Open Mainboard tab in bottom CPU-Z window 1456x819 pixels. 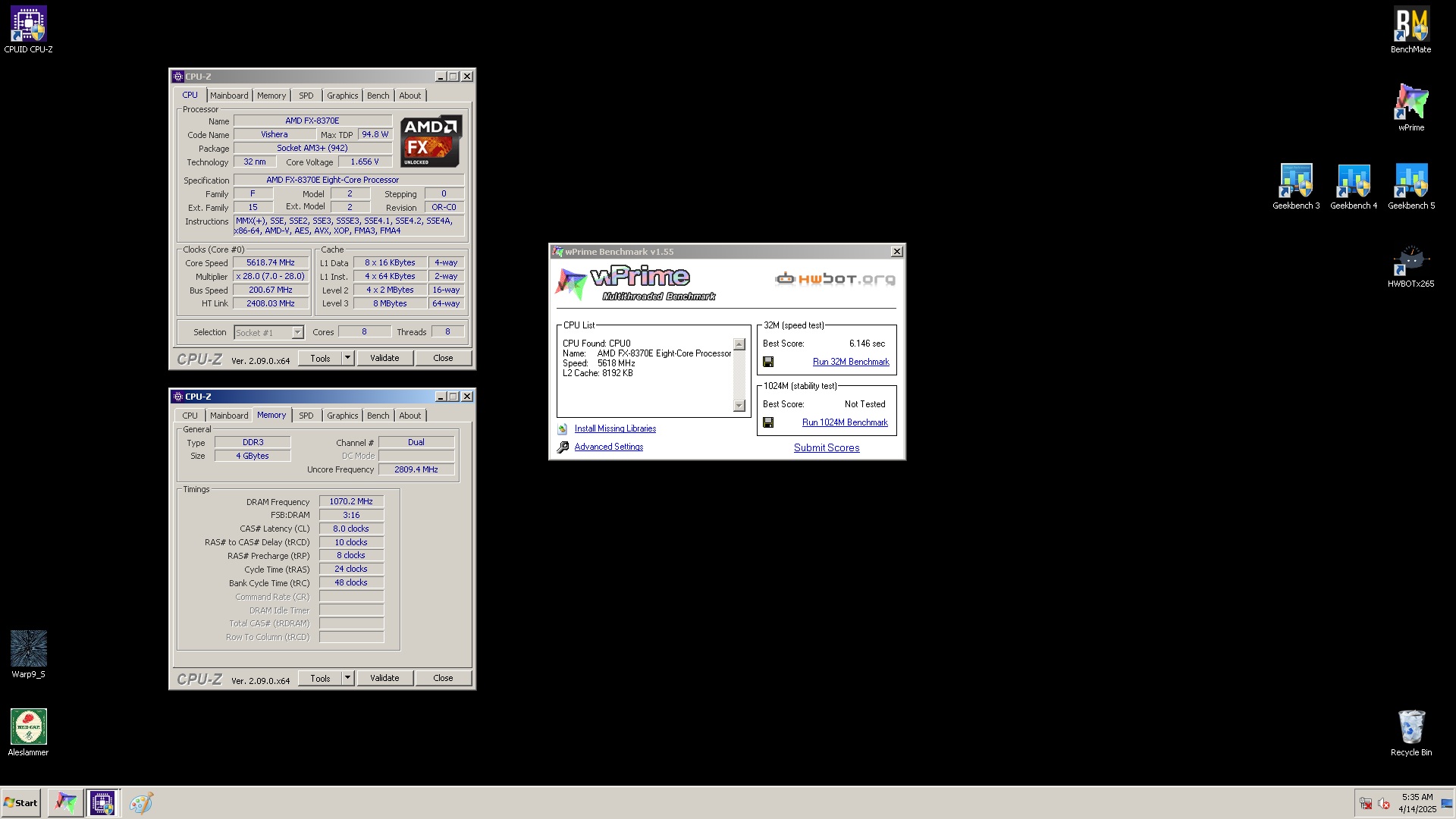coord(229,416)
